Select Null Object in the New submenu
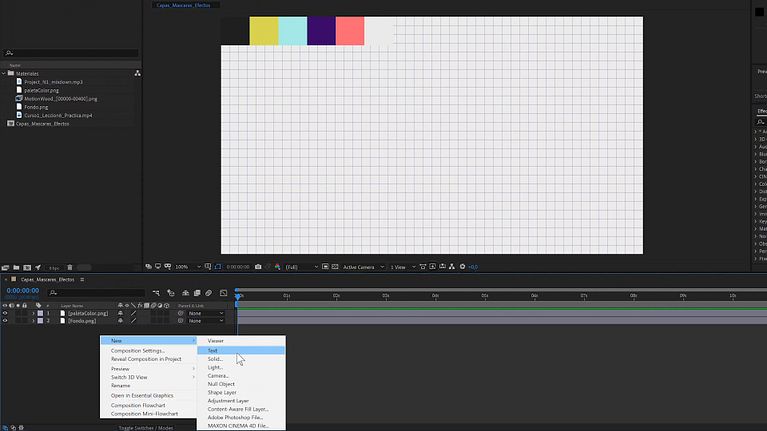The width and height of the screenshot is (767, 431). 221,384
